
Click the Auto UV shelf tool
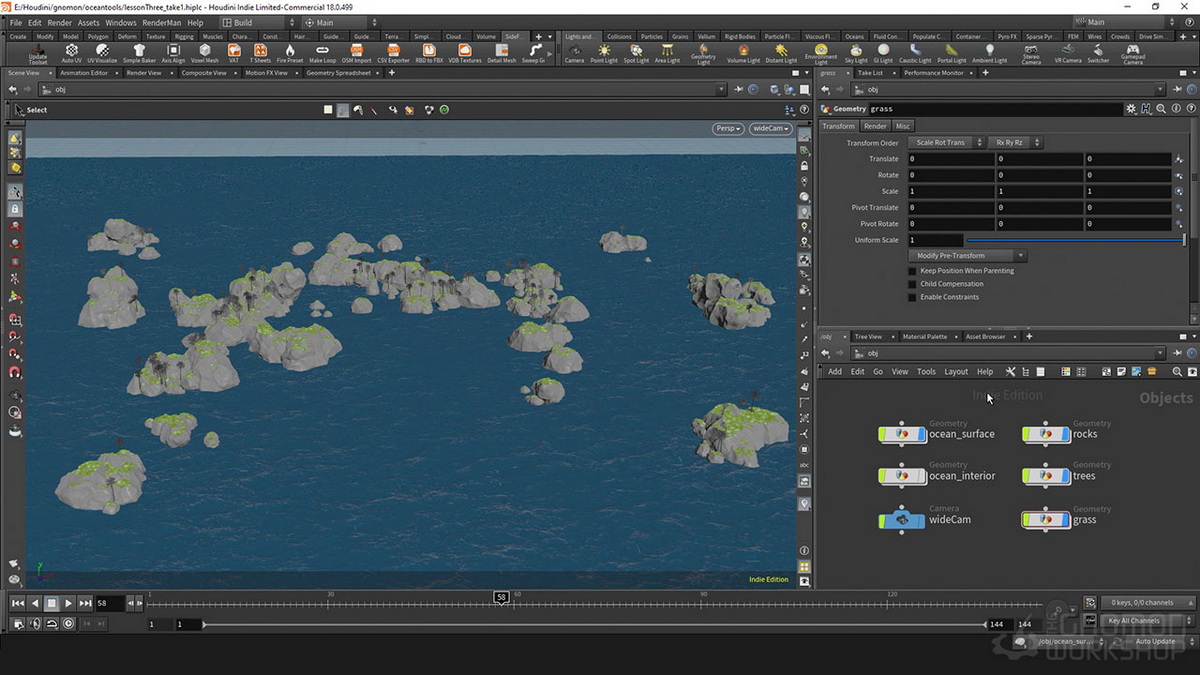72,53
